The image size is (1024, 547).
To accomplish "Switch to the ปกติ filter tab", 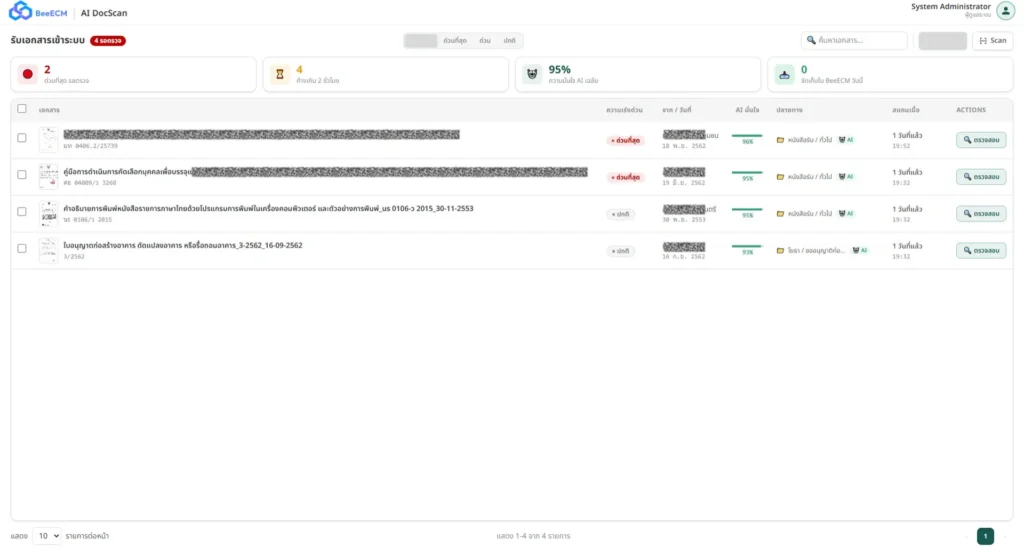I will pos(510,41).
